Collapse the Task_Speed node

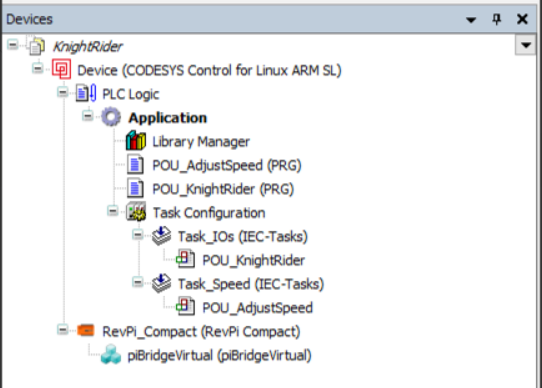pyautogui.click(x=138, y=282)
